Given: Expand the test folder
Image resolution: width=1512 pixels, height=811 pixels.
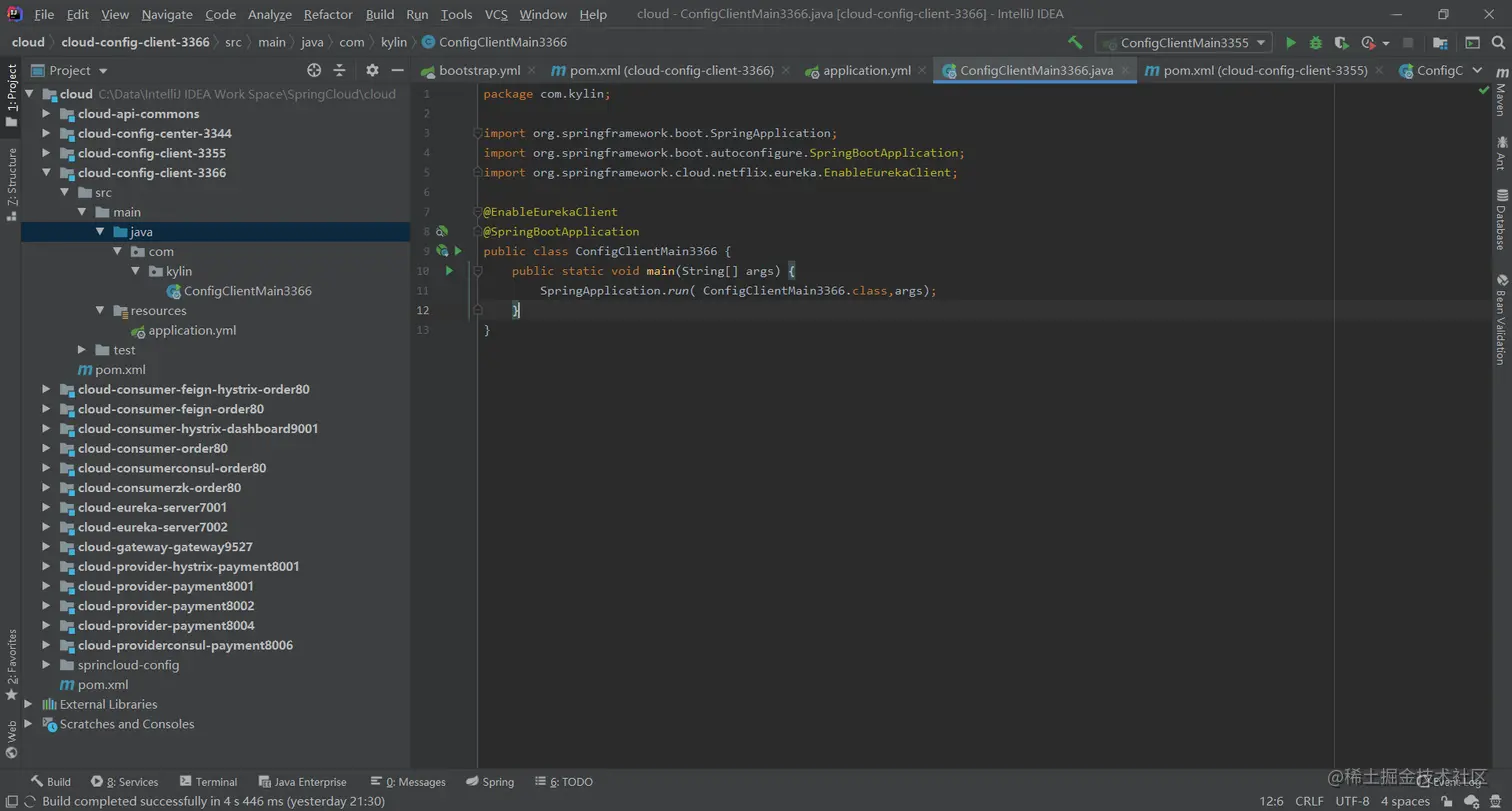Looking at the screenshot, I should [x=82, y=349].
